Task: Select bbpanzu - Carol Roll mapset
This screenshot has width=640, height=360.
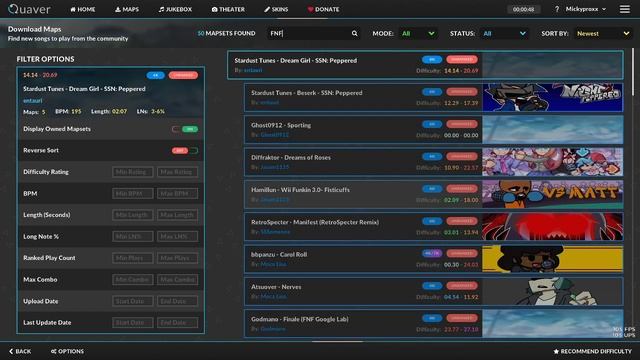Action: 433,259
